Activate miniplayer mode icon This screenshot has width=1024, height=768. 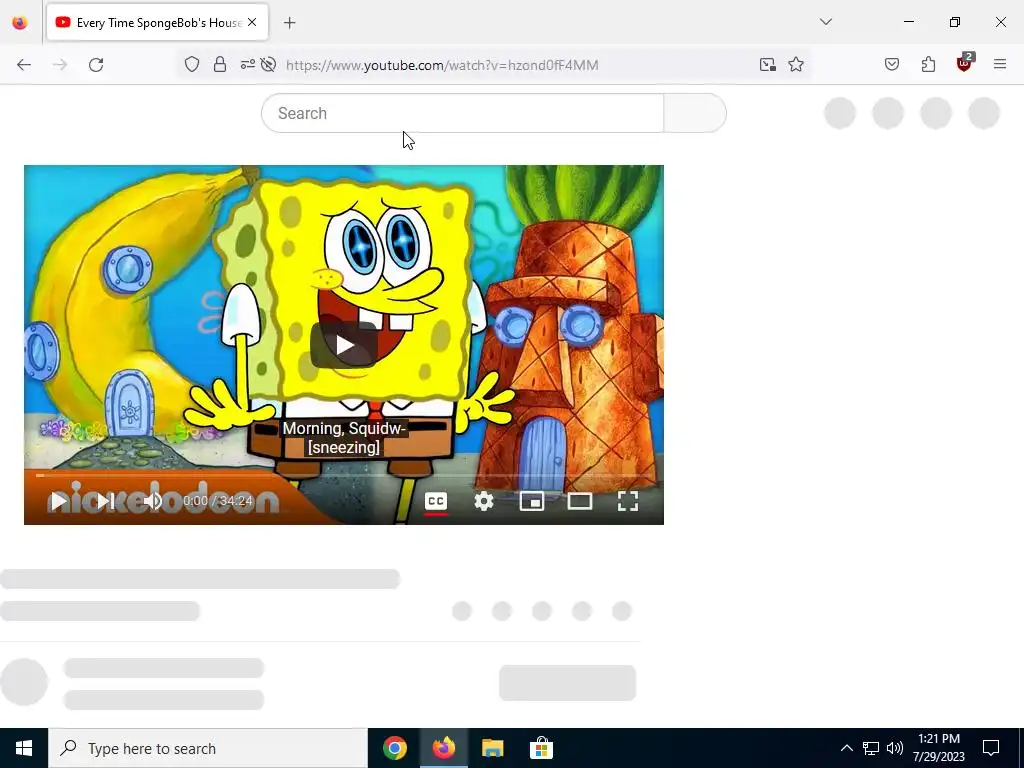pyautogui.click(x=532, y=501)
